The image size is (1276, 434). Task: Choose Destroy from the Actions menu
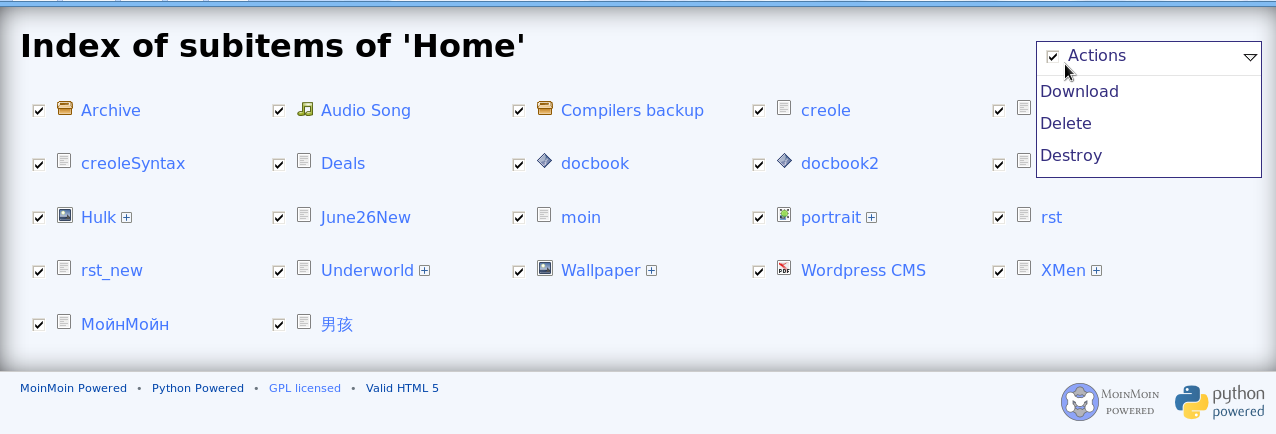(x=1071, y=156)
